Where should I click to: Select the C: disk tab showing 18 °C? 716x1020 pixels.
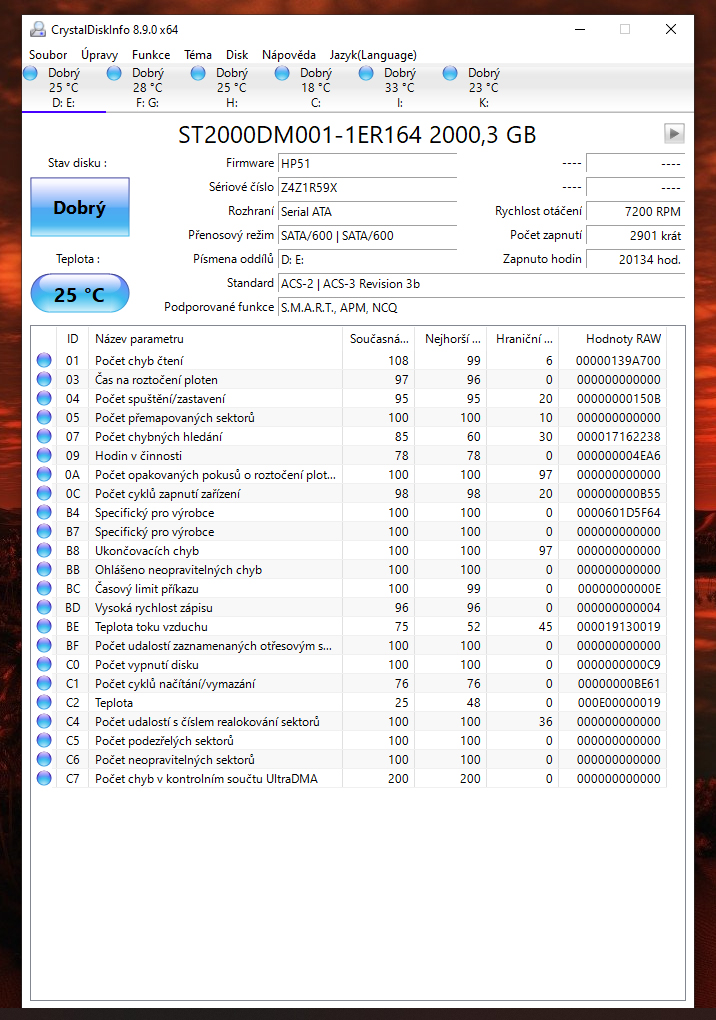tap(315, 87)
